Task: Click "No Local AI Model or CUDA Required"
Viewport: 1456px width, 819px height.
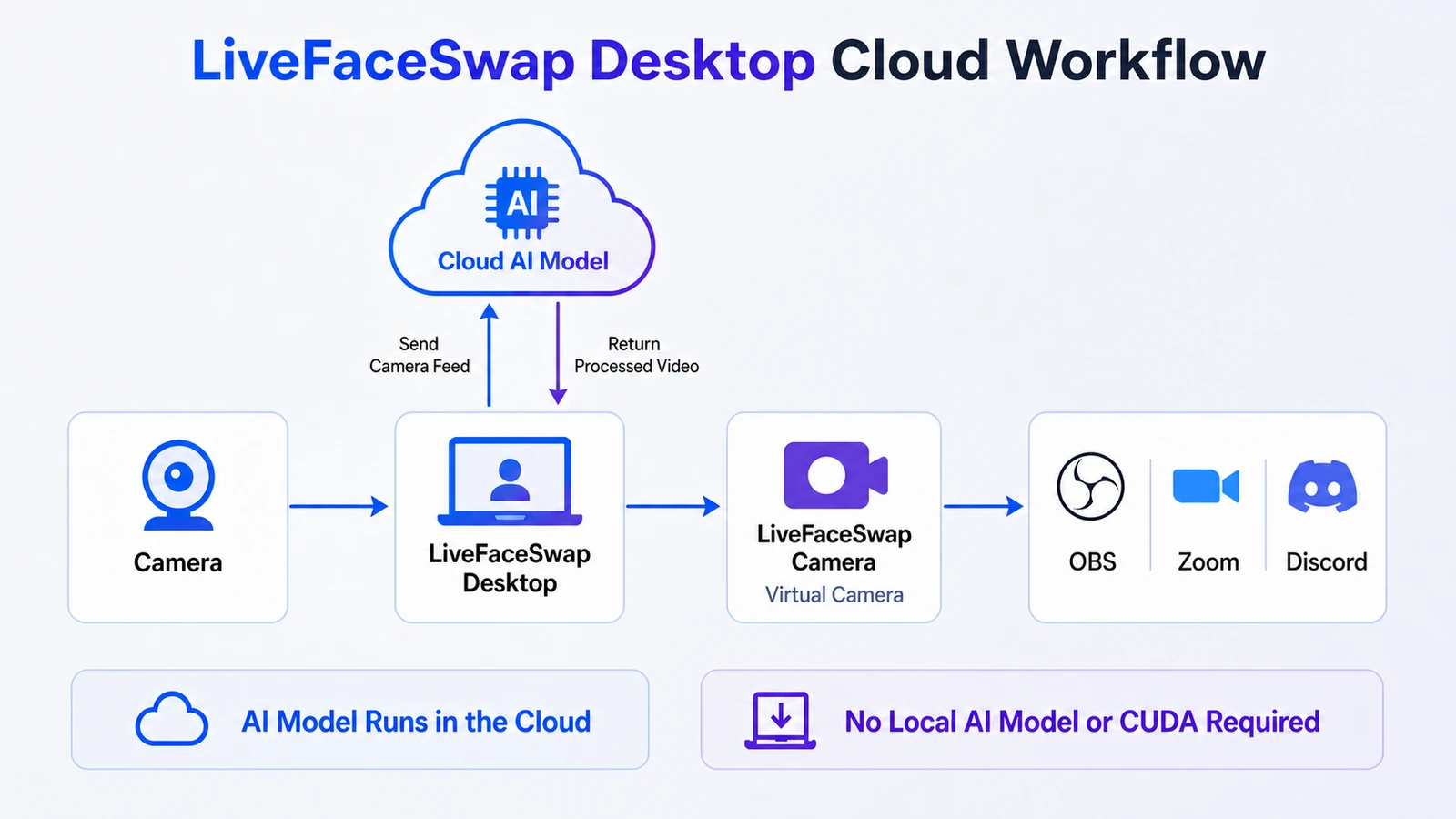Action: pos(1082,722)
